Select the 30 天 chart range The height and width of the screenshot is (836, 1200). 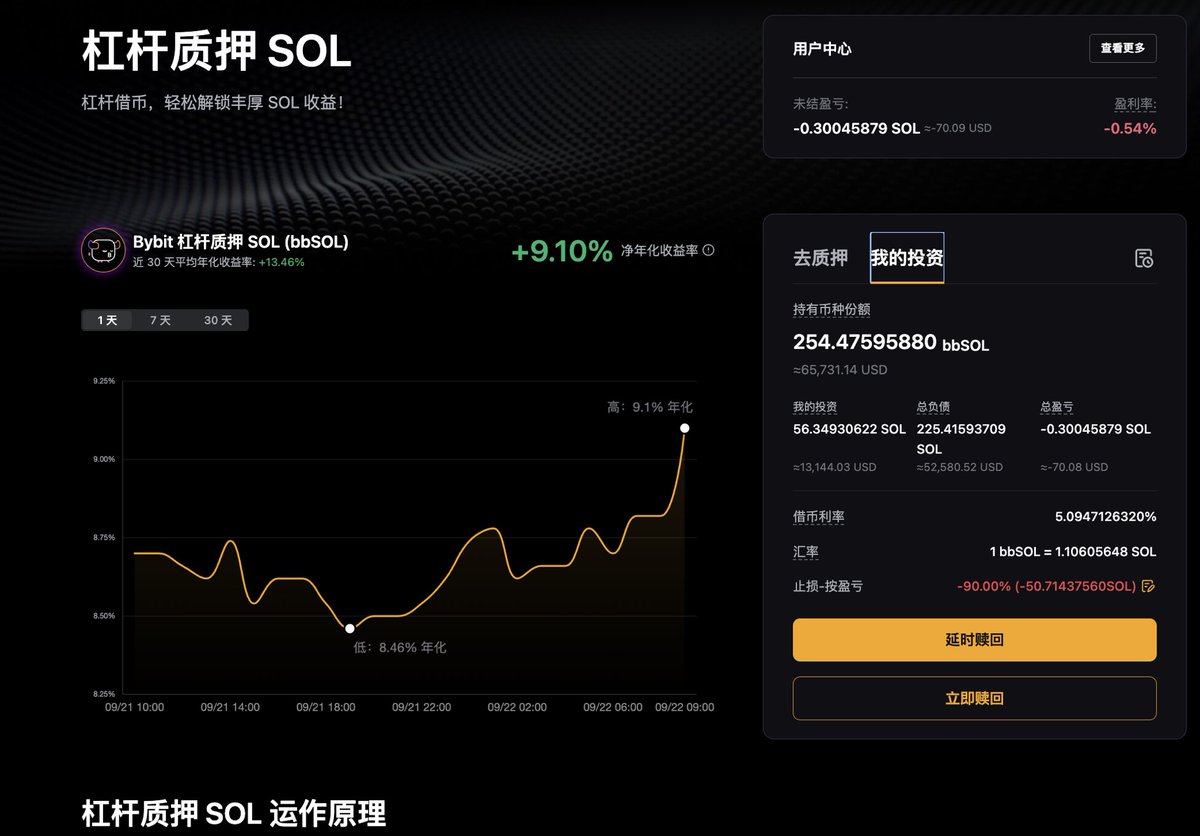click(x=218, y=320)
